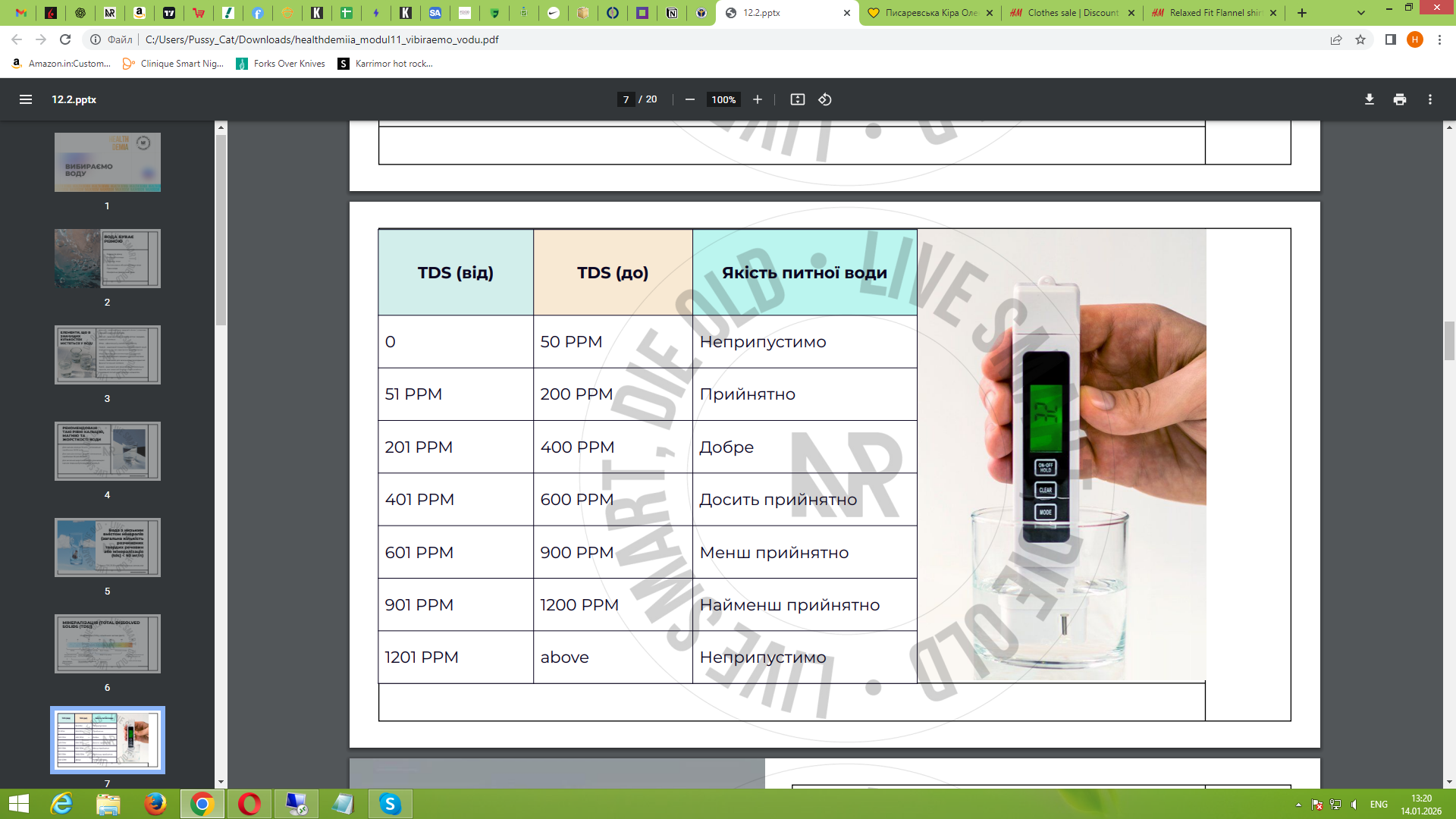Viewport: 1456px width, 819px height.
Task: Open Chrome three-dot menu
Action: coord(1439,39)
